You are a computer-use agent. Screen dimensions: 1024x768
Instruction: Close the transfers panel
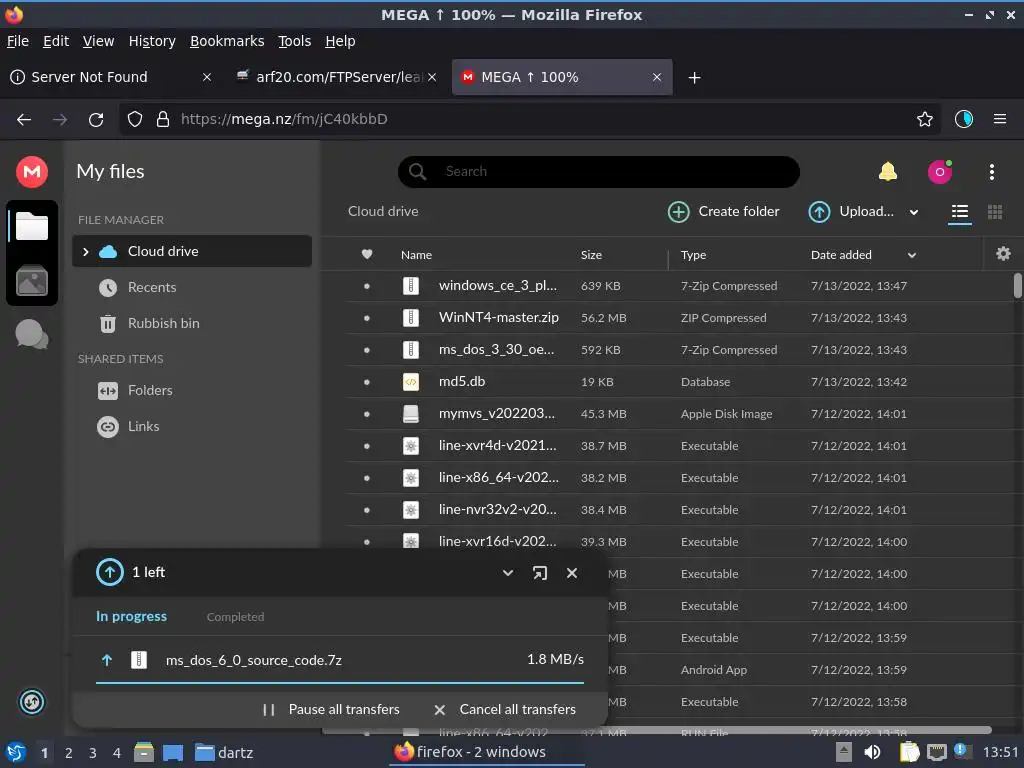(571, 573)
